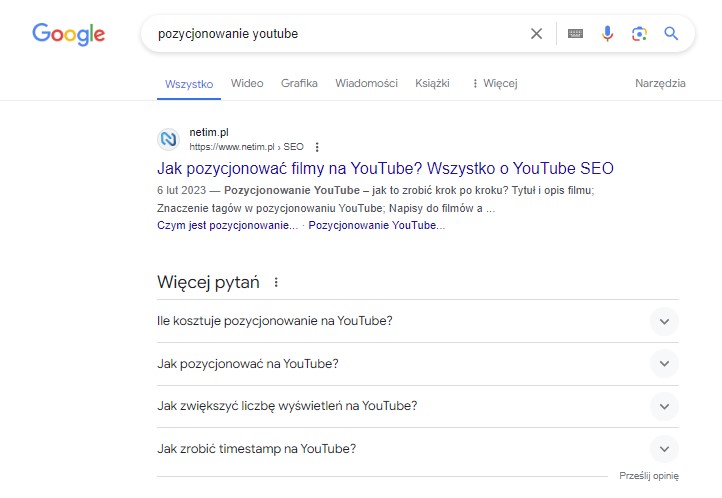Click the Google logo

click(69, 34)
